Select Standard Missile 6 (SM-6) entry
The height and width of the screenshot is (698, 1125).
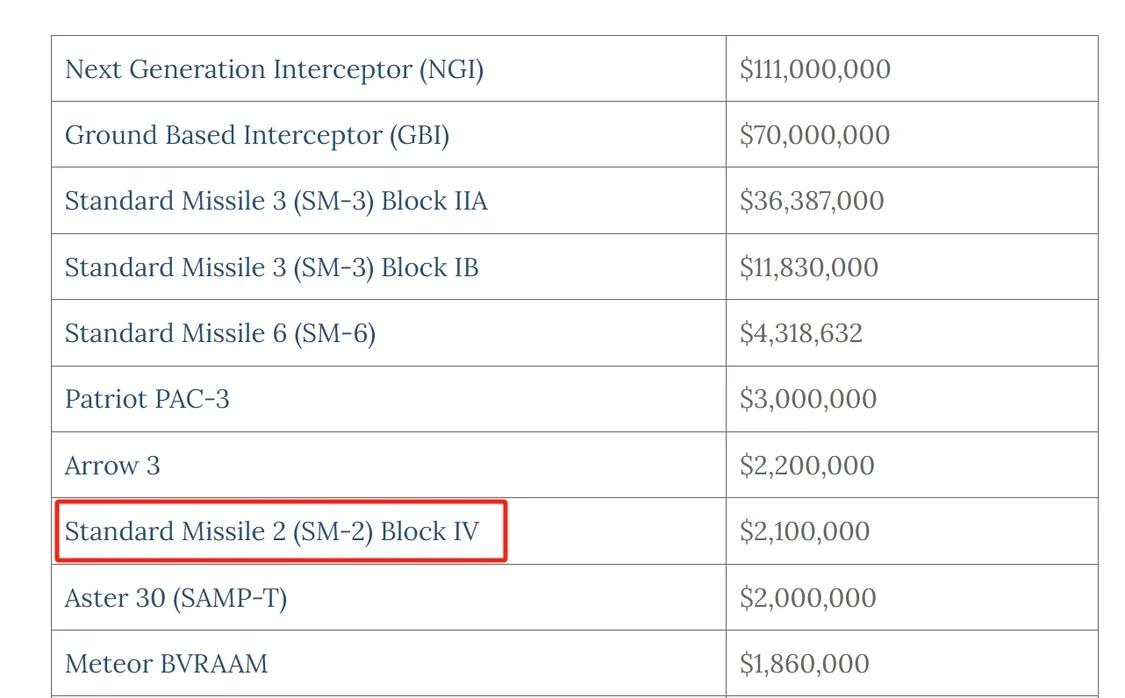(220, 333)
